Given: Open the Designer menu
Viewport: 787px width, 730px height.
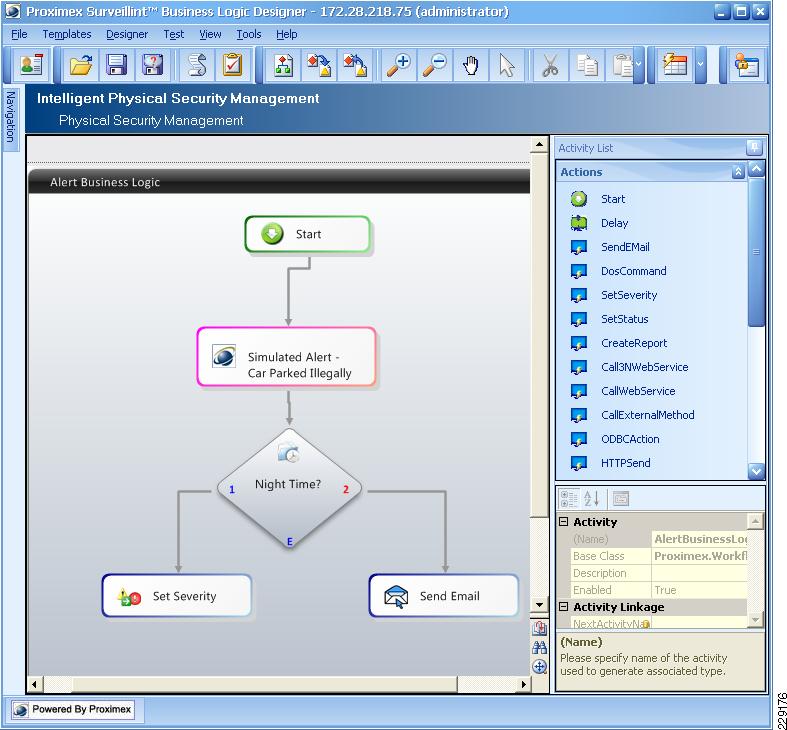Looking at the screenshot, I should [127, 34].
